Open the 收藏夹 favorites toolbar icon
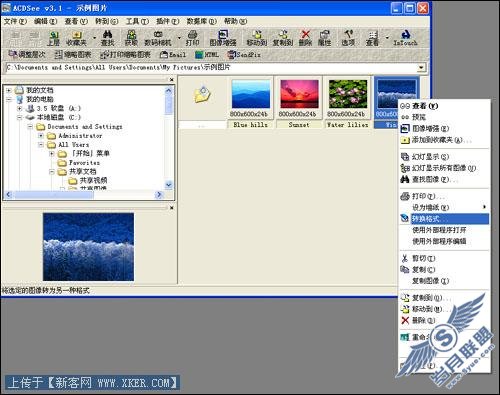 [76, 38]
